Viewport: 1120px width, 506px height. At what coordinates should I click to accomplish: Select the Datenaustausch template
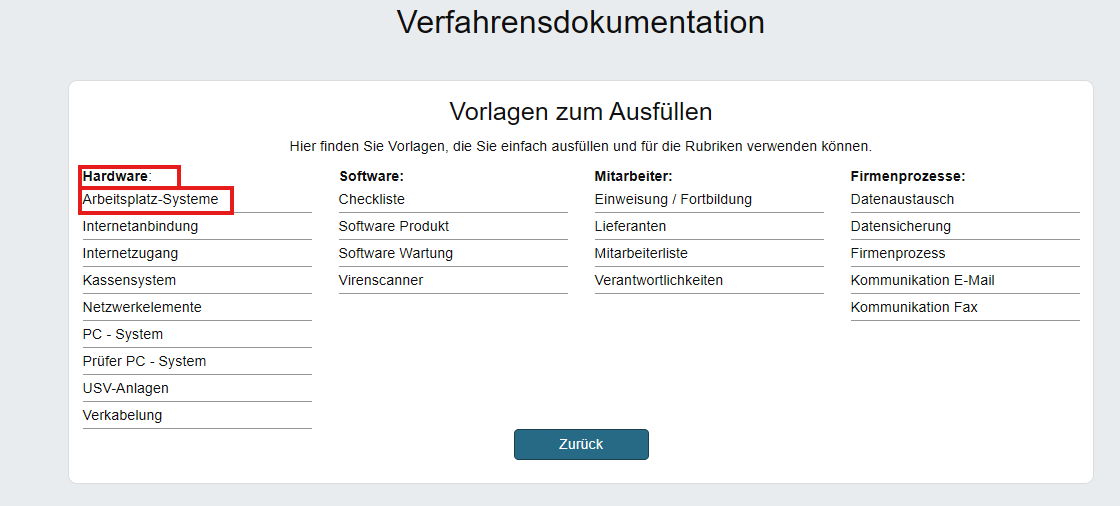point(902,199)
